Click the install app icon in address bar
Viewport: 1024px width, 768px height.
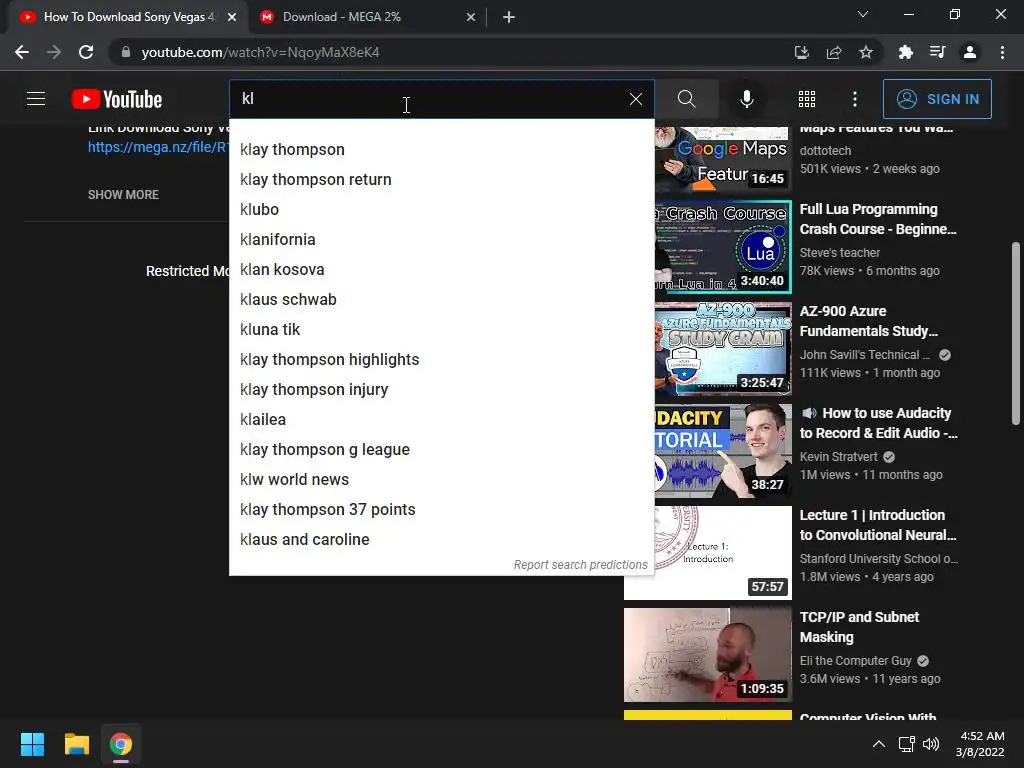(801, 52)
